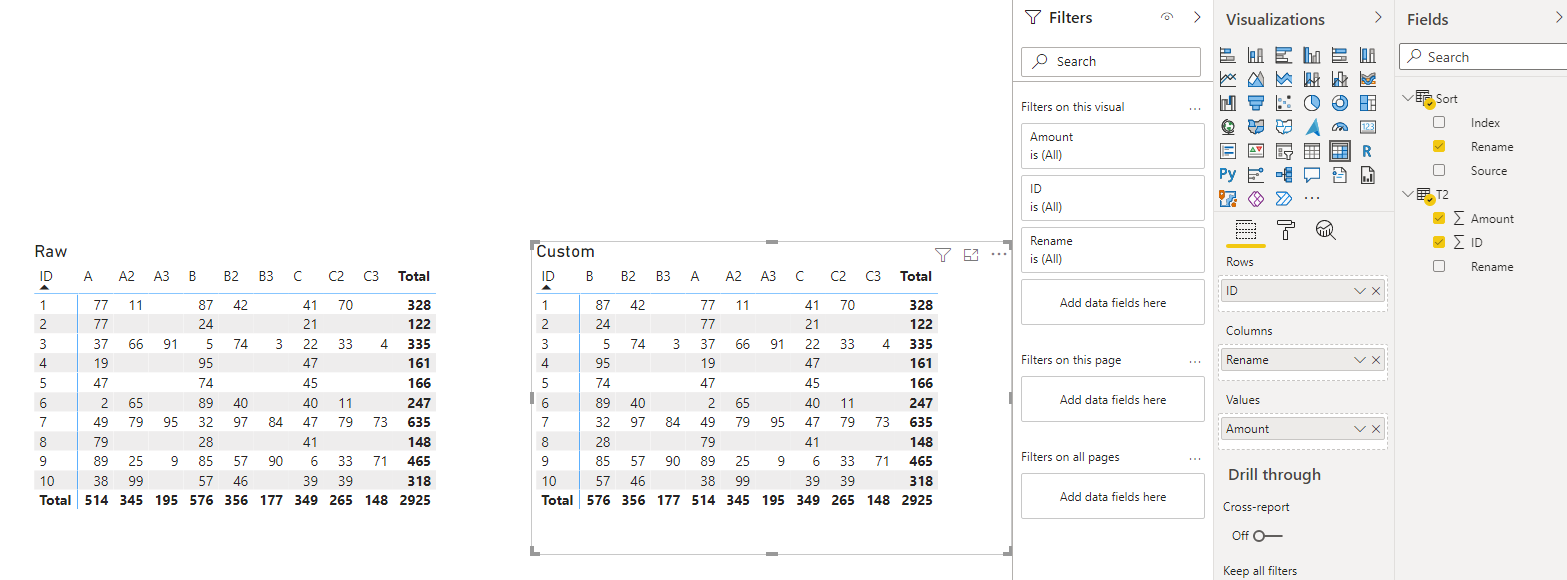The image size is (1567, 580).
Task: Choose the pie chart visualization
Action: point(1312,103)
